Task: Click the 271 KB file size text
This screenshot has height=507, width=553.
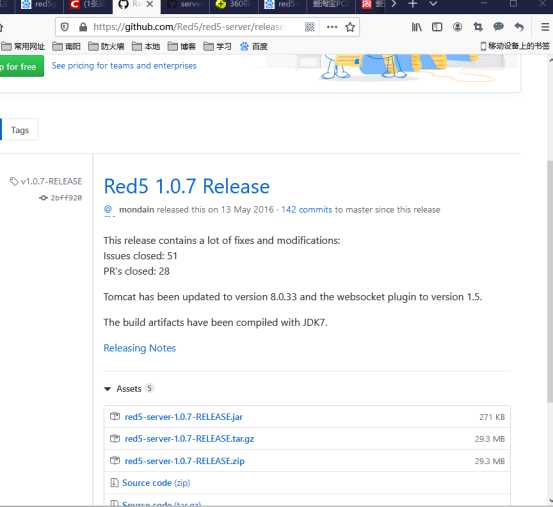Action: [492, 417]
